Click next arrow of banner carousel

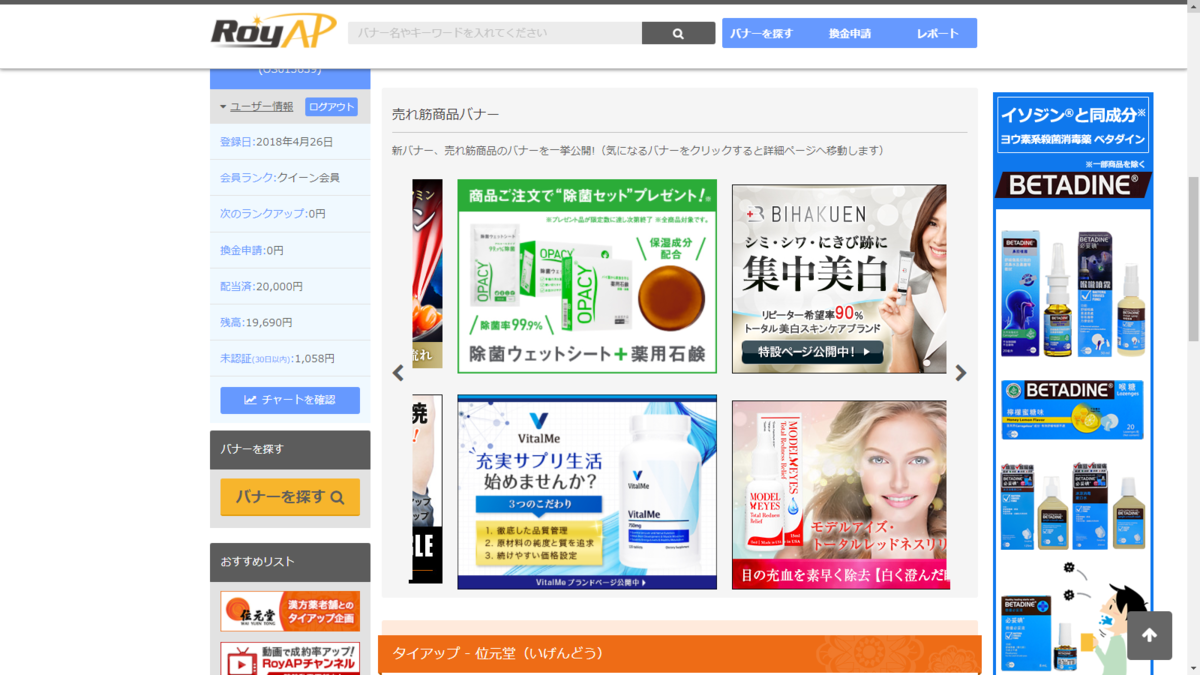click(961, 373)
